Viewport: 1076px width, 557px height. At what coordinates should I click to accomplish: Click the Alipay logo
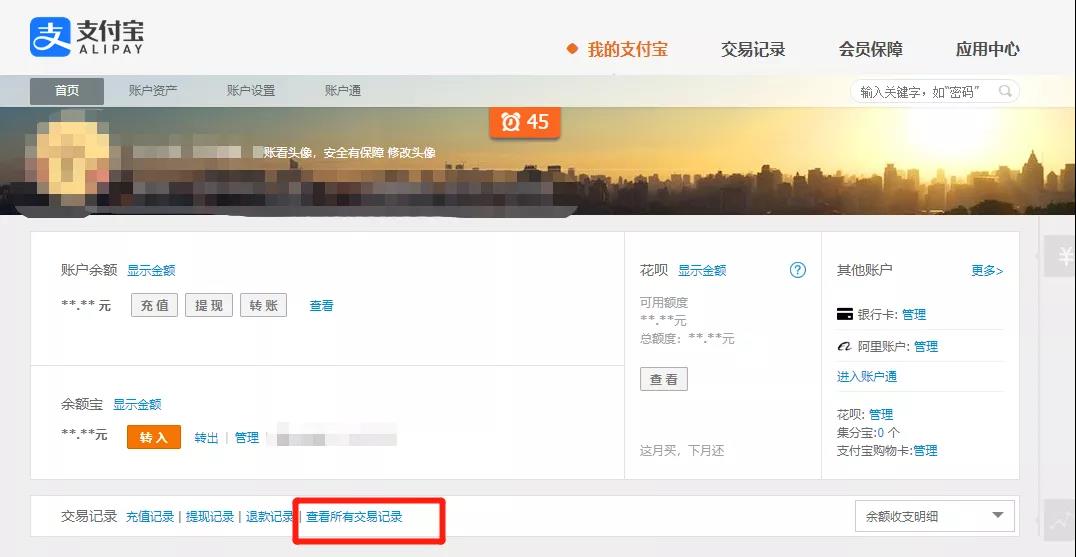[87, 37]
